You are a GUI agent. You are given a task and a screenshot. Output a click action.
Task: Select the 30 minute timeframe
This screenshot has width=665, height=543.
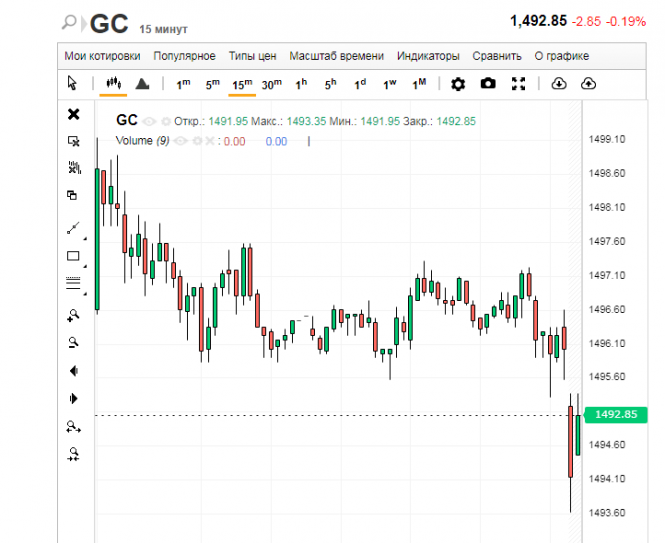click(271, 84)
